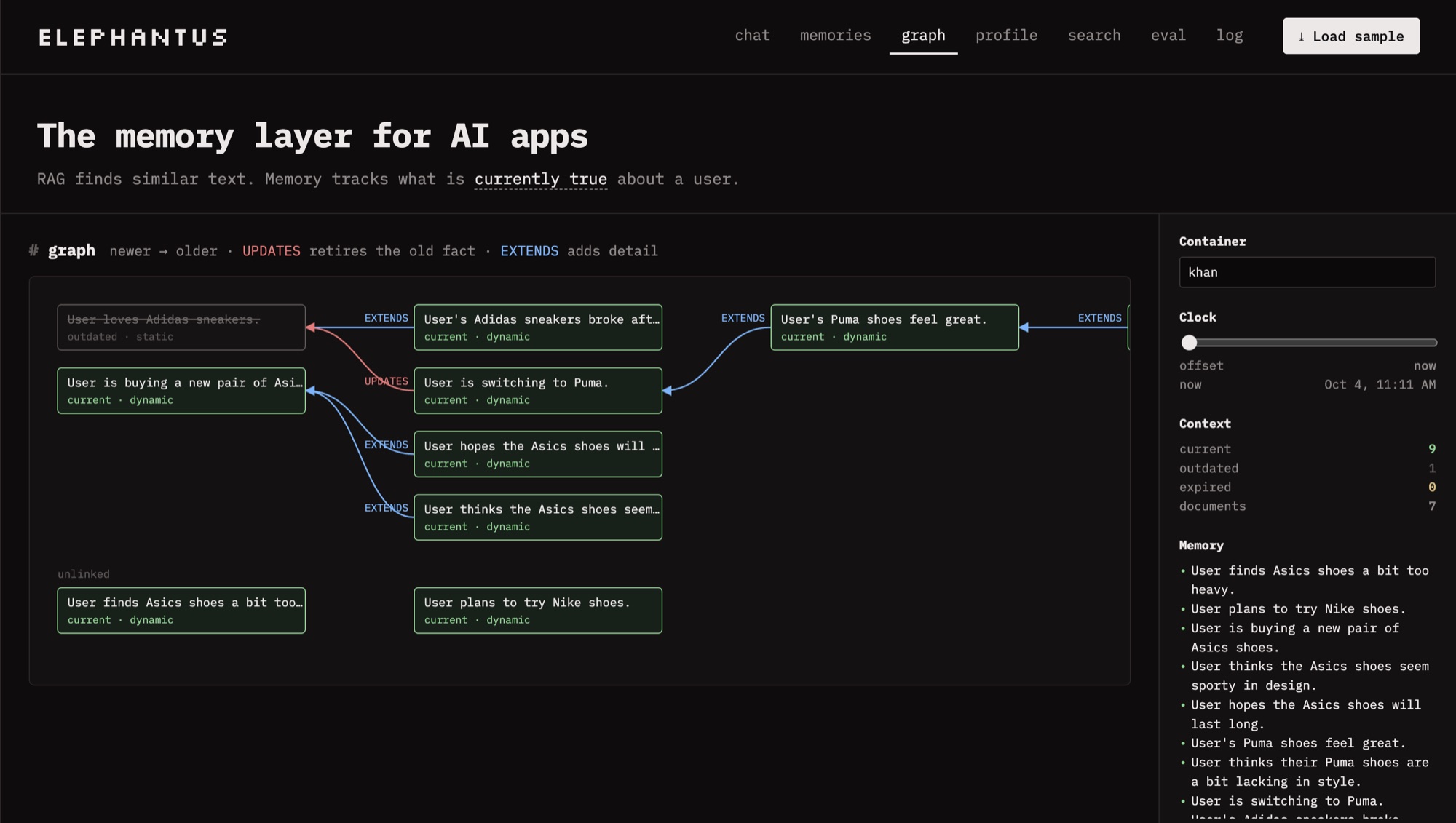This screenshot has width=1456, height=823.
Task: Click the 'unlinked' section label
Action: [x=84, y=574]
